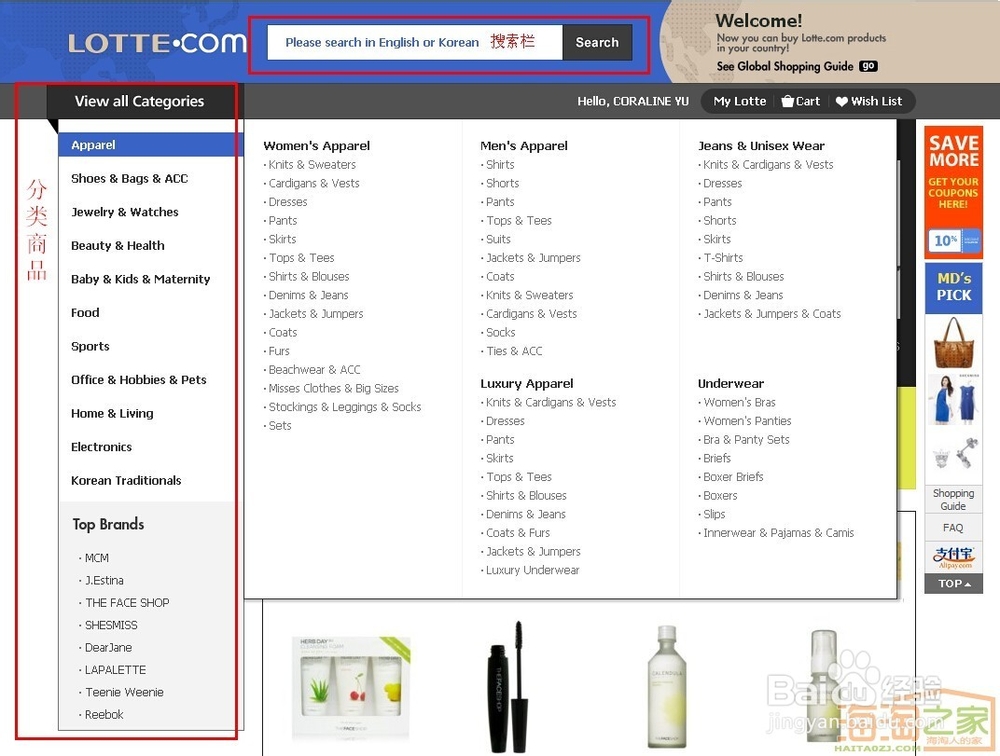Viewport: 1000px width, 756px height.
Task: Open J.Estina brand link
Action: [104, 580]
